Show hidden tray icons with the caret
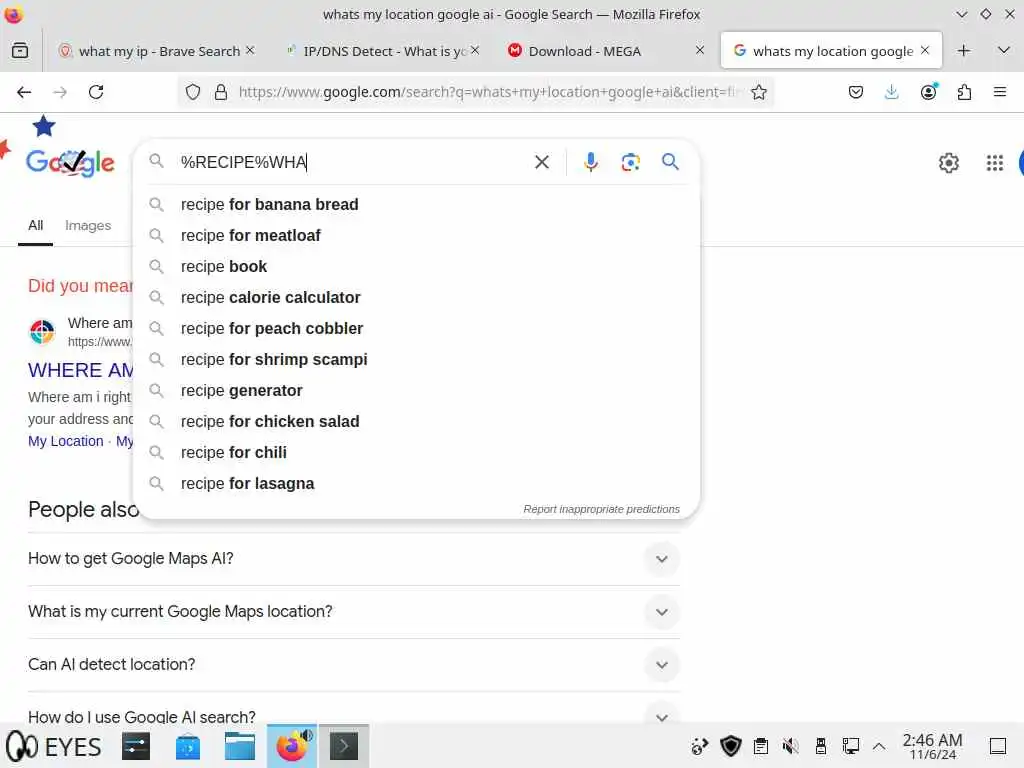Viewport: 1024px width, 768px height. [x=879, y=746]
